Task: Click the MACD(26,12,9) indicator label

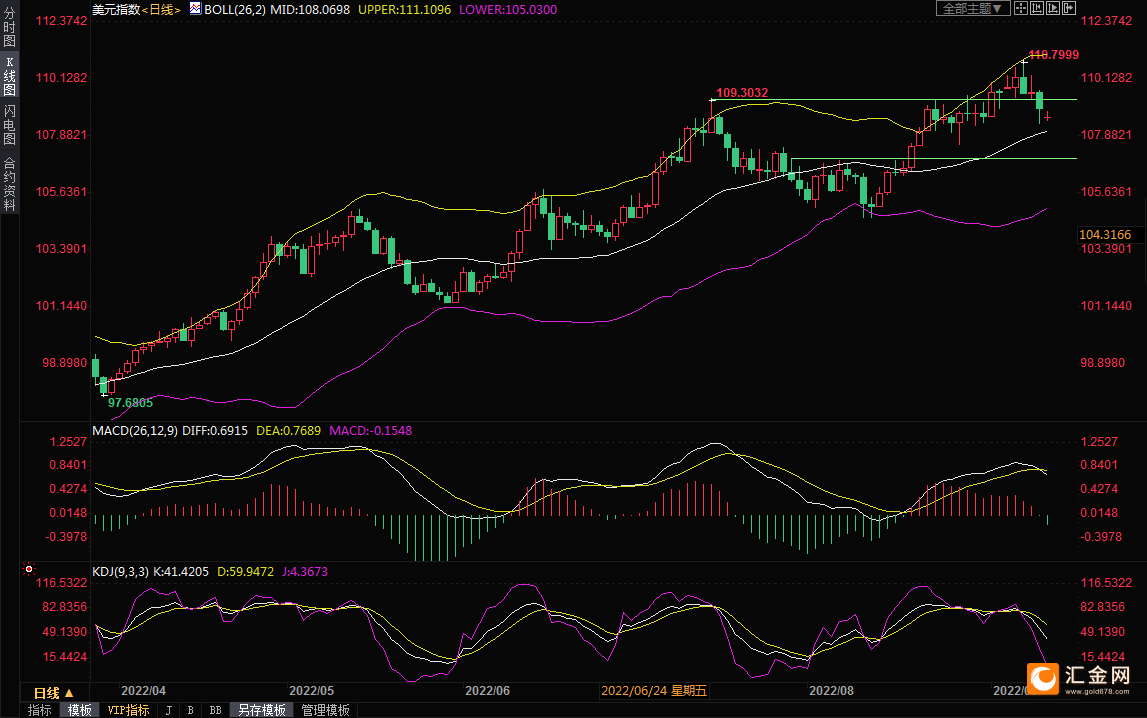Action: 135,431
